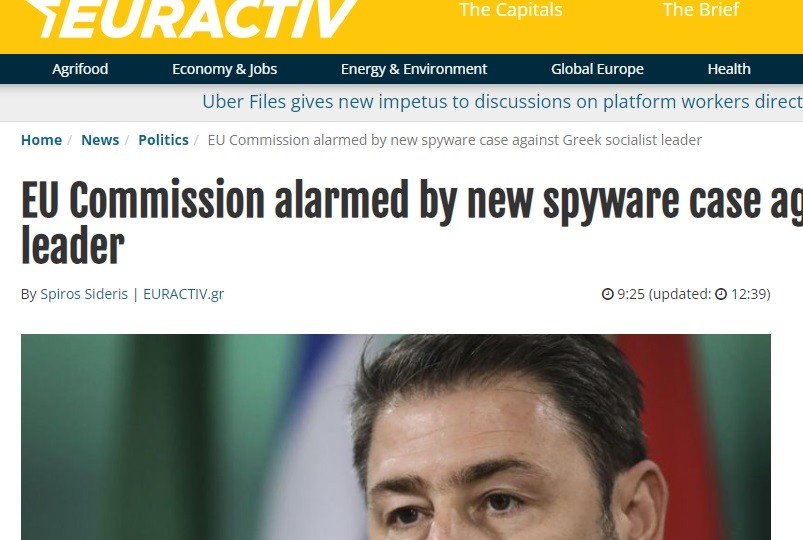
Task: Click the News breadcrumb link
Action: pos(100,140)
